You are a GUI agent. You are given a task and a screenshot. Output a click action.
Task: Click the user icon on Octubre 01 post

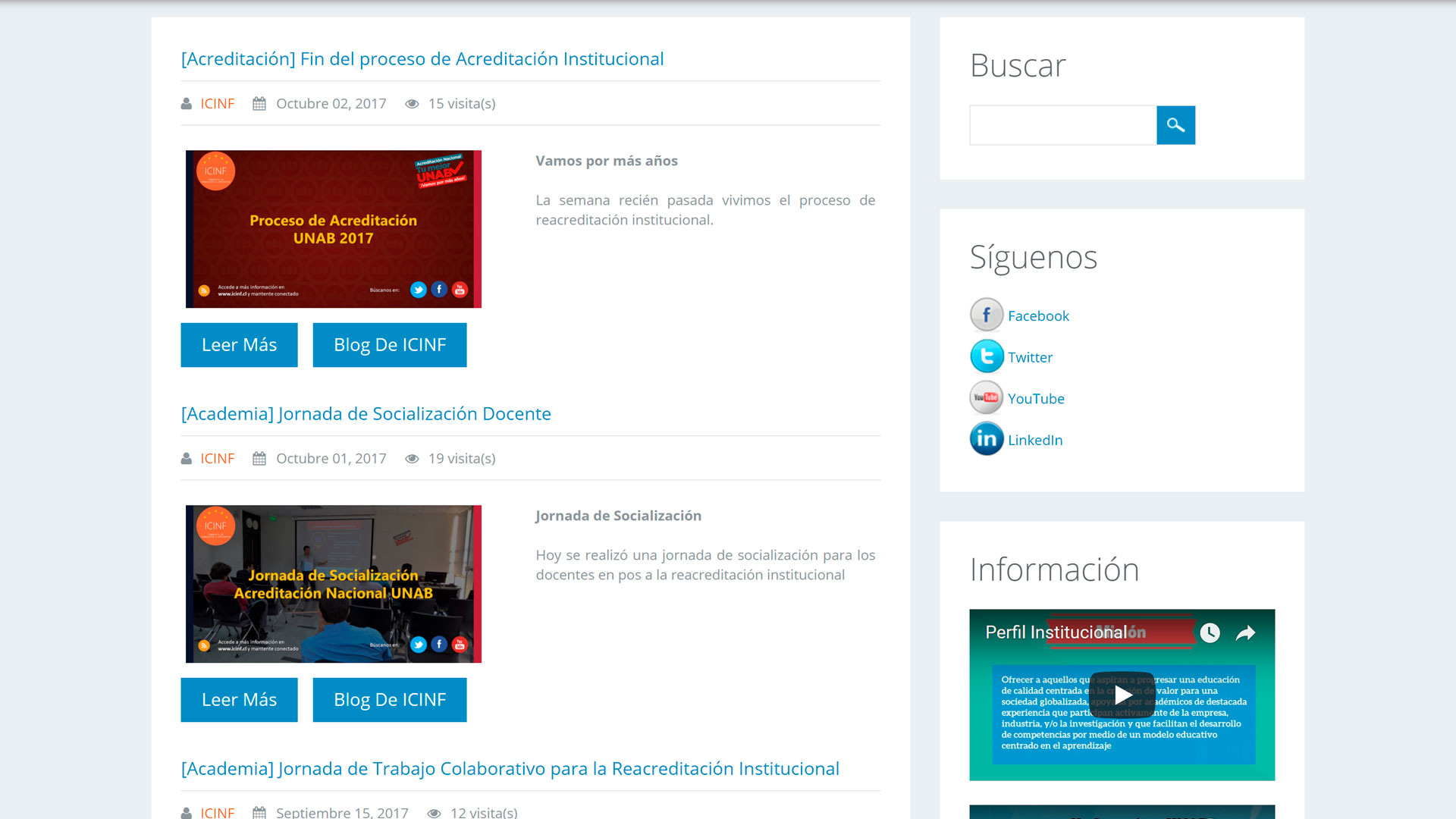[x=187, y=459]
